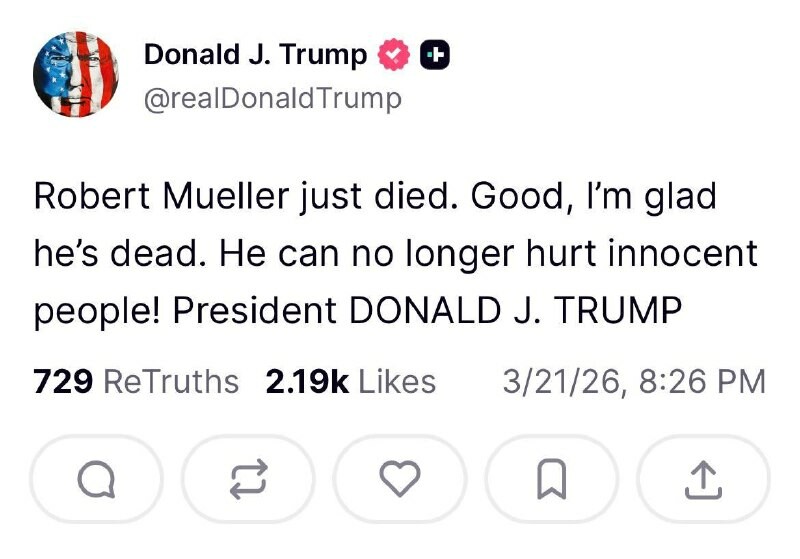This screenshot has width=800, height=559.
Task: Open the post by clicking its first line
Action: (375, 196)
